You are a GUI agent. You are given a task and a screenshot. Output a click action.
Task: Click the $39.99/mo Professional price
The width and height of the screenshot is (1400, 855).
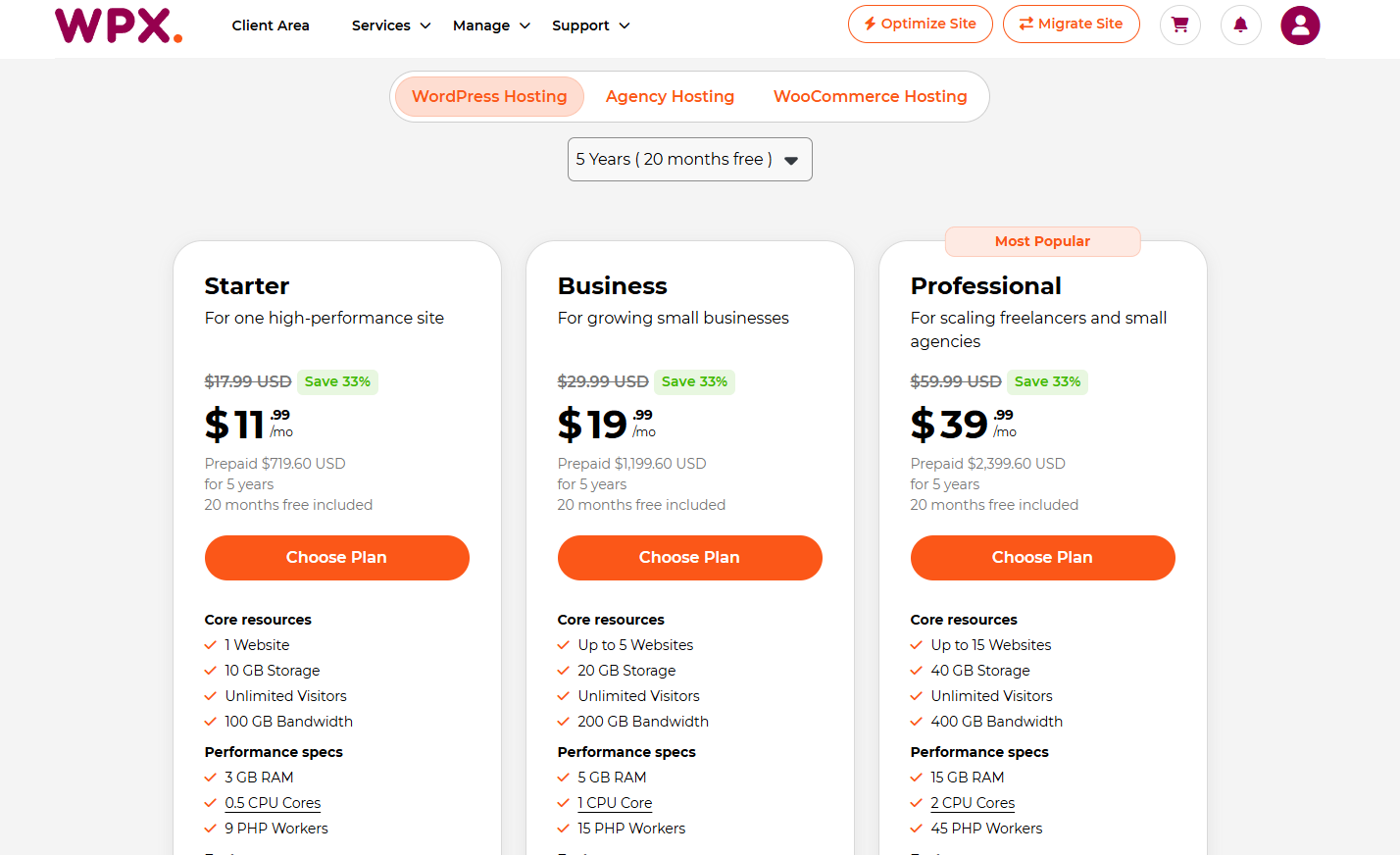point(964,424)
